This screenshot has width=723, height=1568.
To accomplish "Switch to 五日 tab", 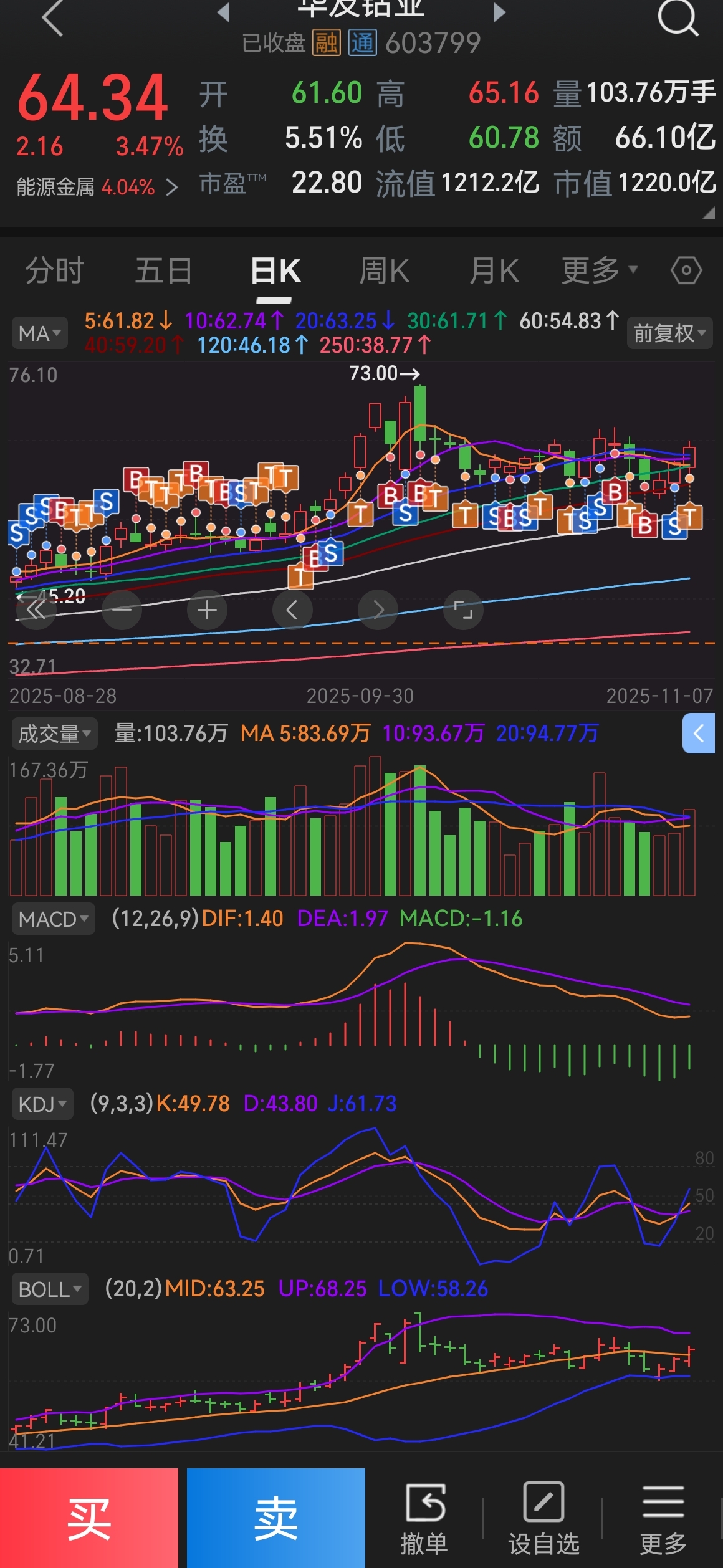I will tap(164, 270).
